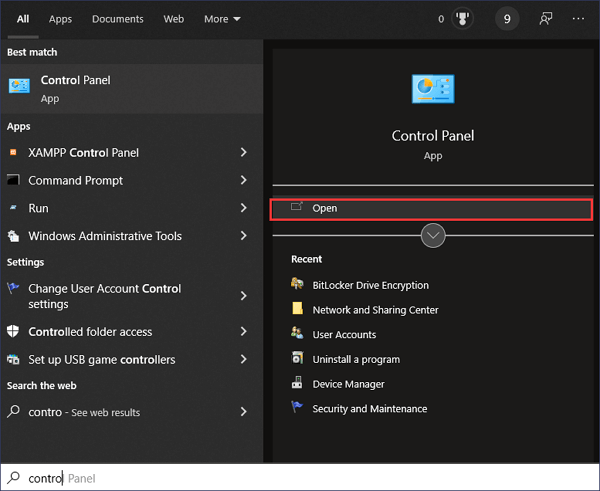Click the search input box at bottom
Viewport: 600px width, 491px height.
(300, 478)
